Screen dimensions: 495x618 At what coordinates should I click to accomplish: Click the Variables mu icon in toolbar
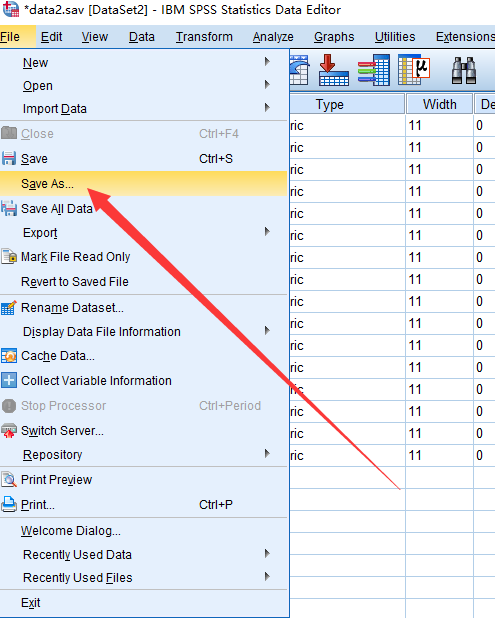point(414,70)
